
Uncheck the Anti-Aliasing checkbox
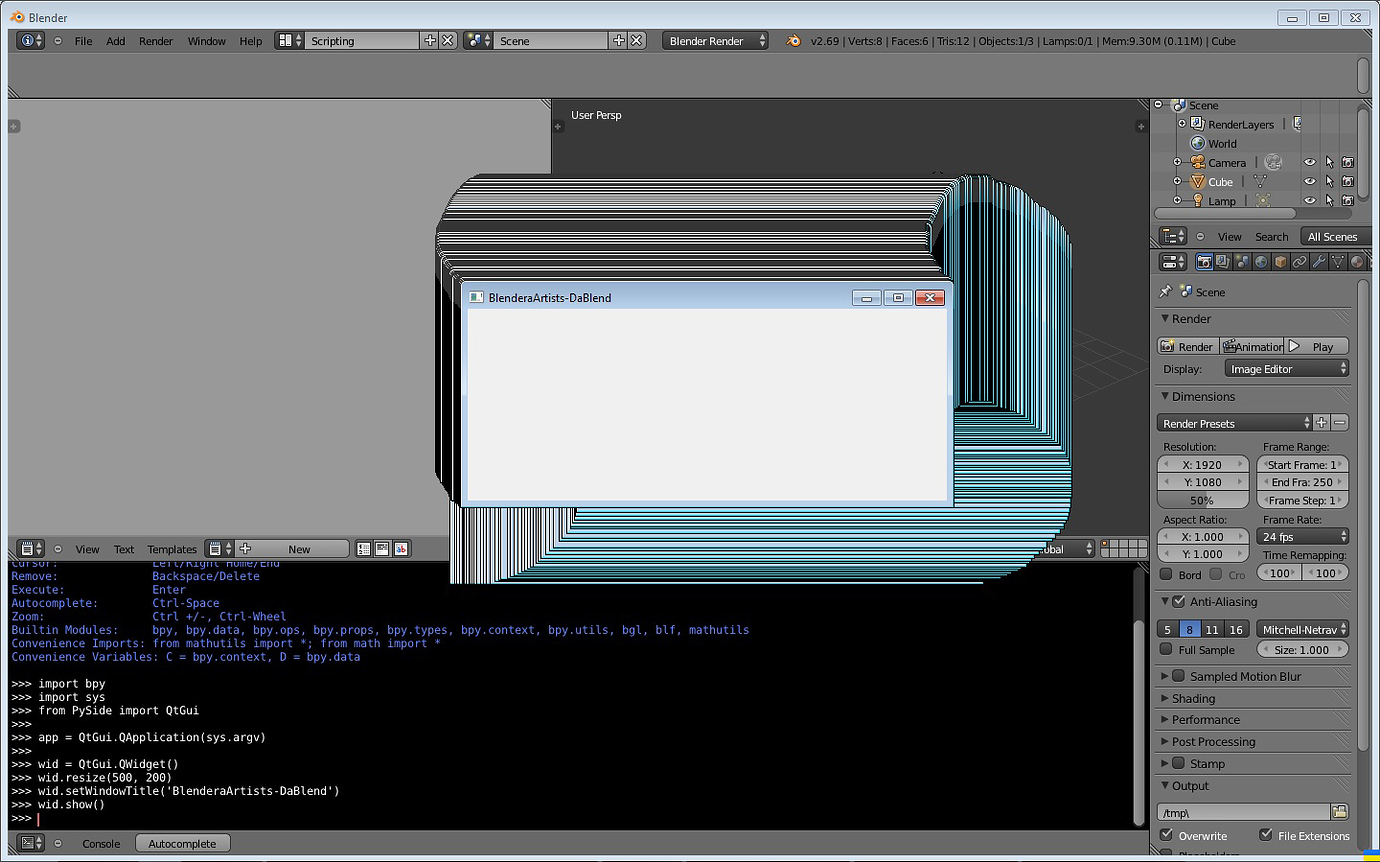tap(1178, 602)
